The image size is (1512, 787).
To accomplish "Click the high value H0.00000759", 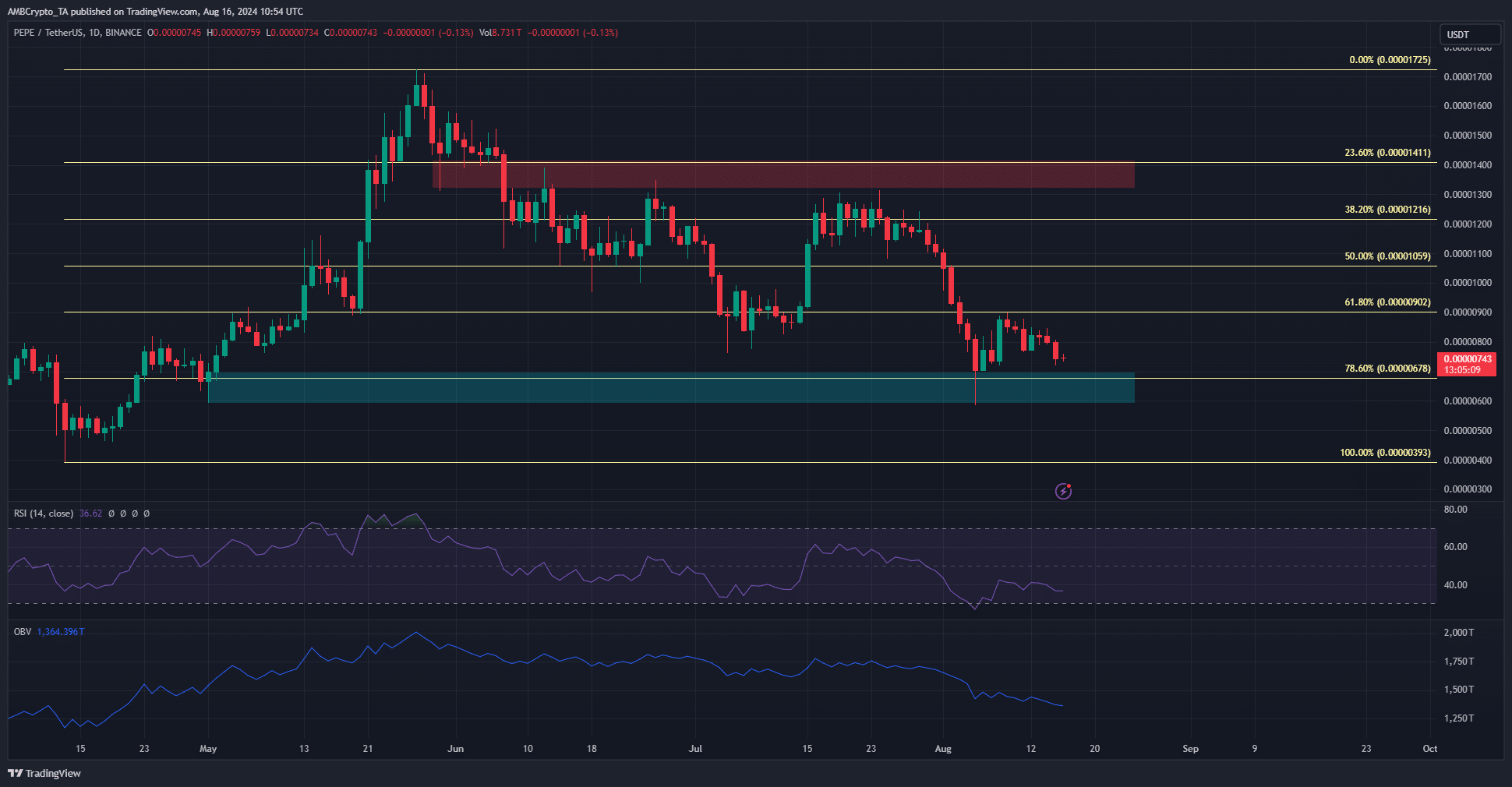I will point(234,33).
